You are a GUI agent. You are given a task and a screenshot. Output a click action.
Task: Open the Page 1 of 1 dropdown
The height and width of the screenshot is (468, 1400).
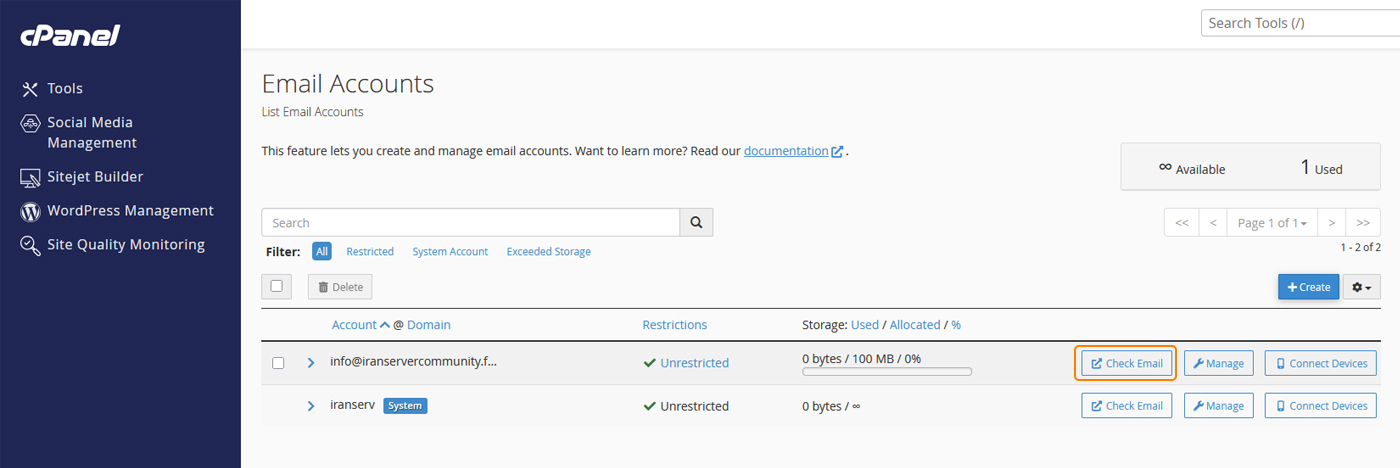tap(1272, 223)
